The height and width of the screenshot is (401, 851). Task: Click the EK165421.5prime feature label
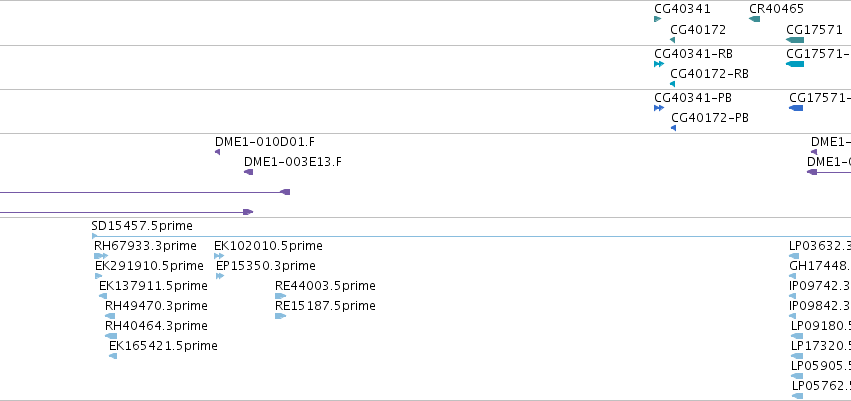point(163,346)
